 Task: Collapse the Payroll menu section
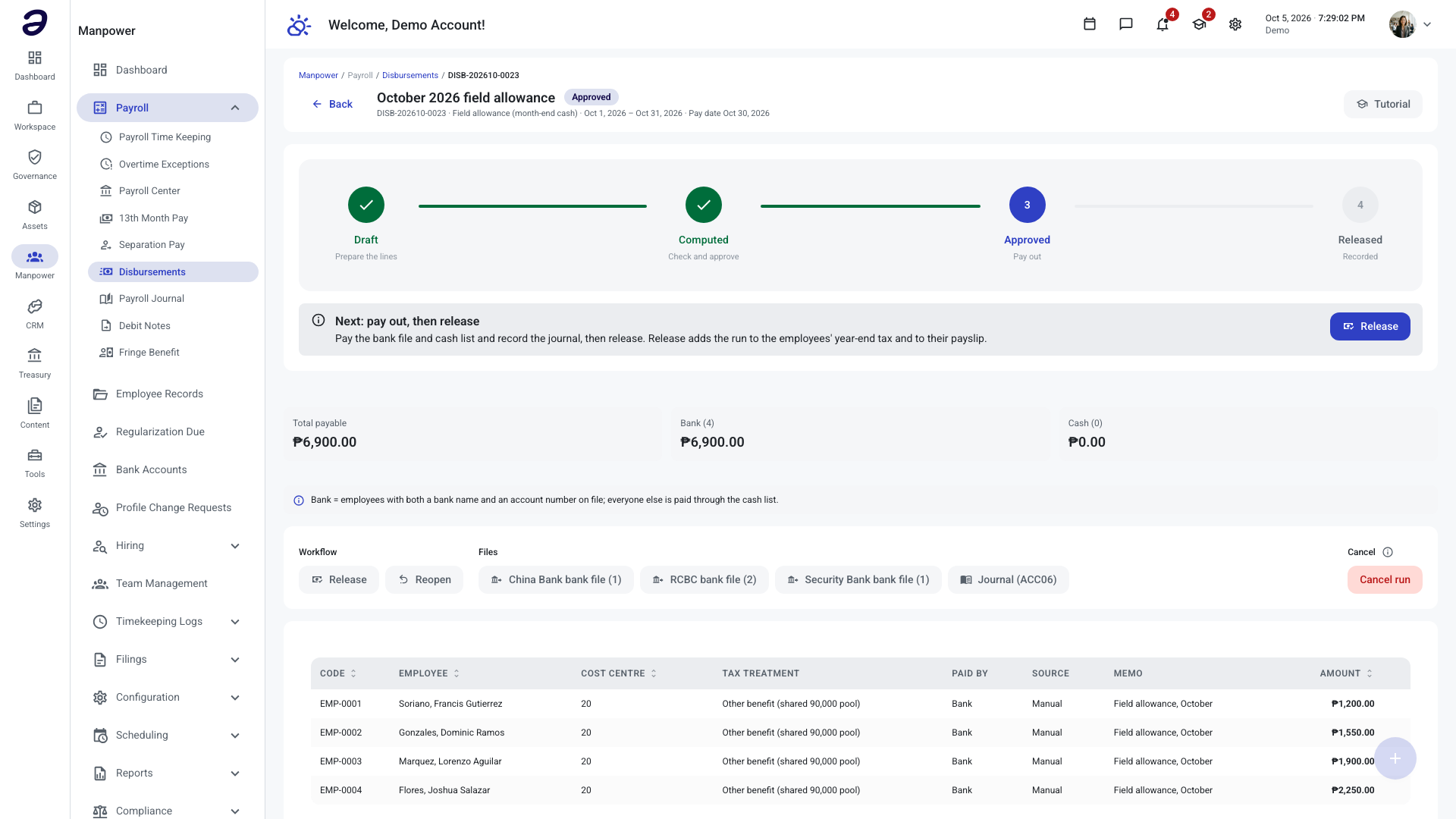tap(235, 108)
